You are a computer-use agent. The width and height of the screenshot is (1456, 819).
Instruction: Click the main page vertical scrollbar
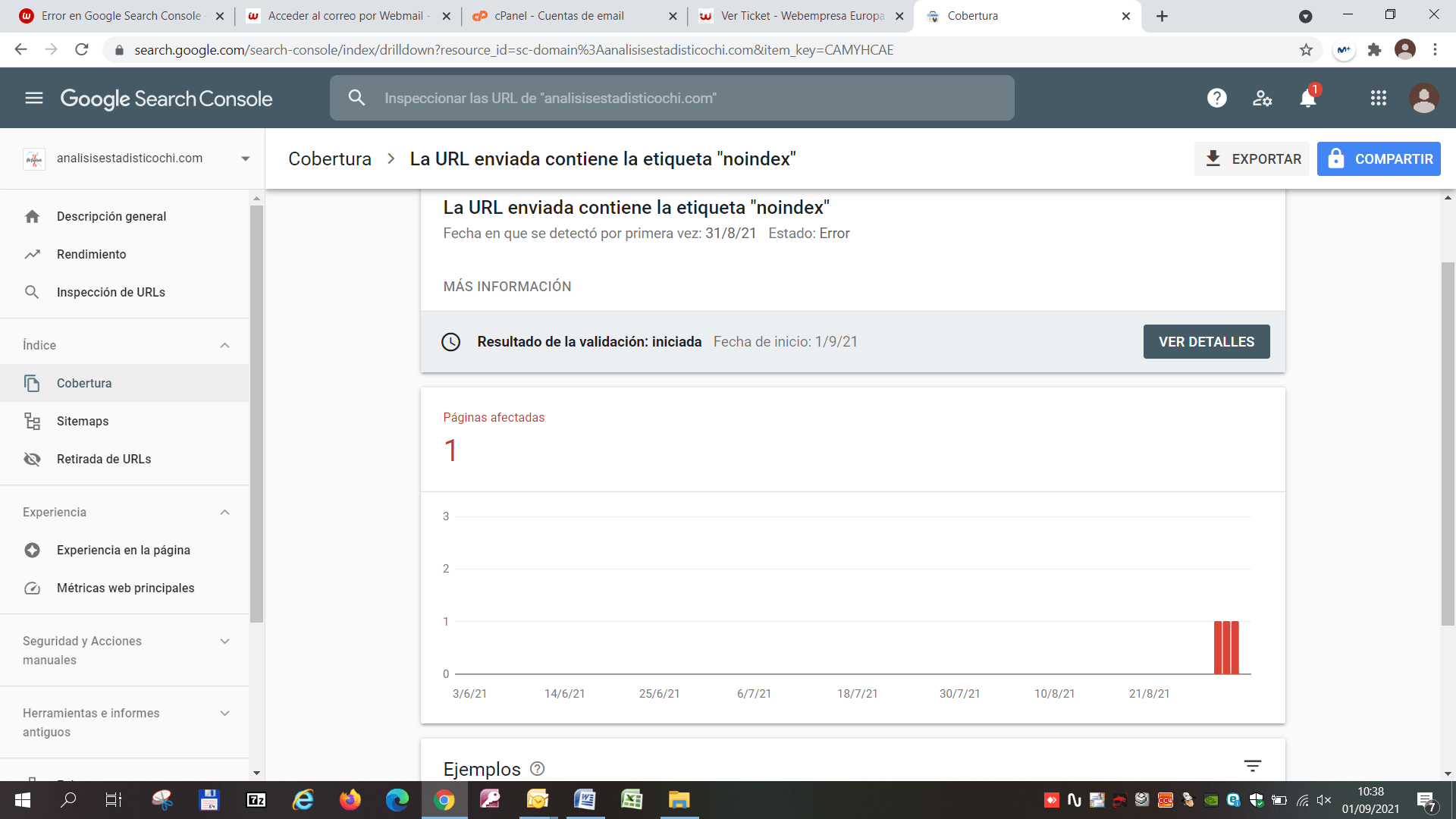click(x=1448, y=444)
